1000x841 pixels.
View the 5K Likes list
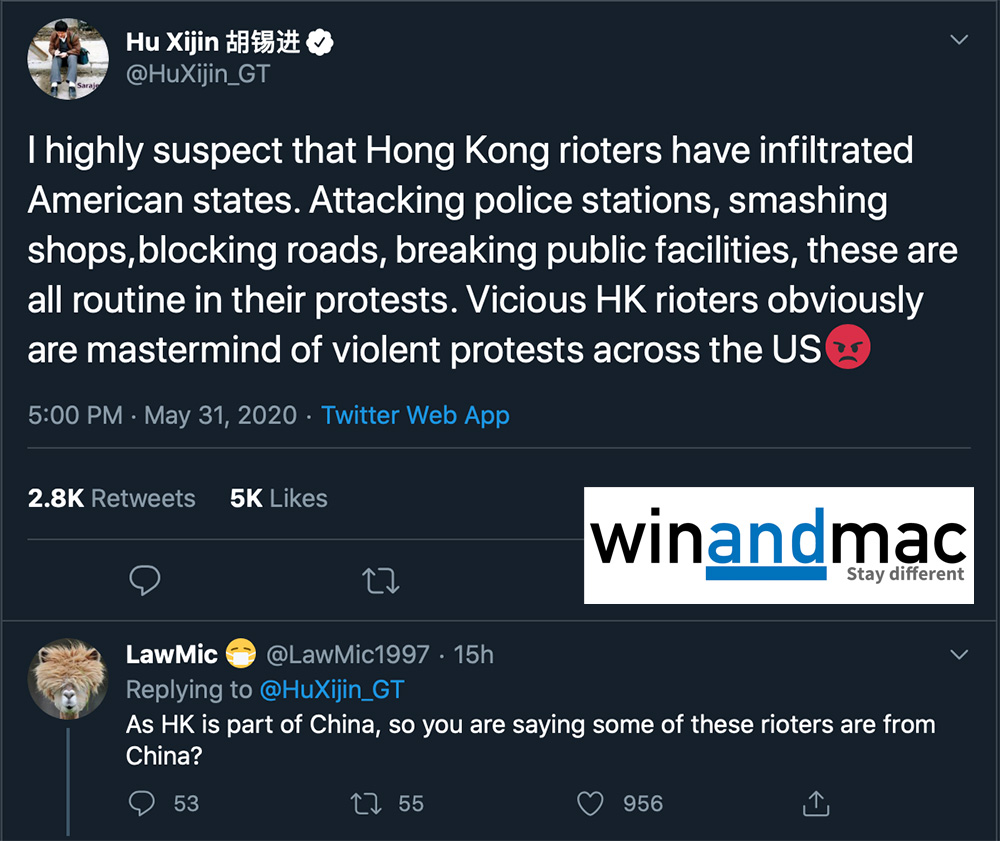click(x=279, y=498)
